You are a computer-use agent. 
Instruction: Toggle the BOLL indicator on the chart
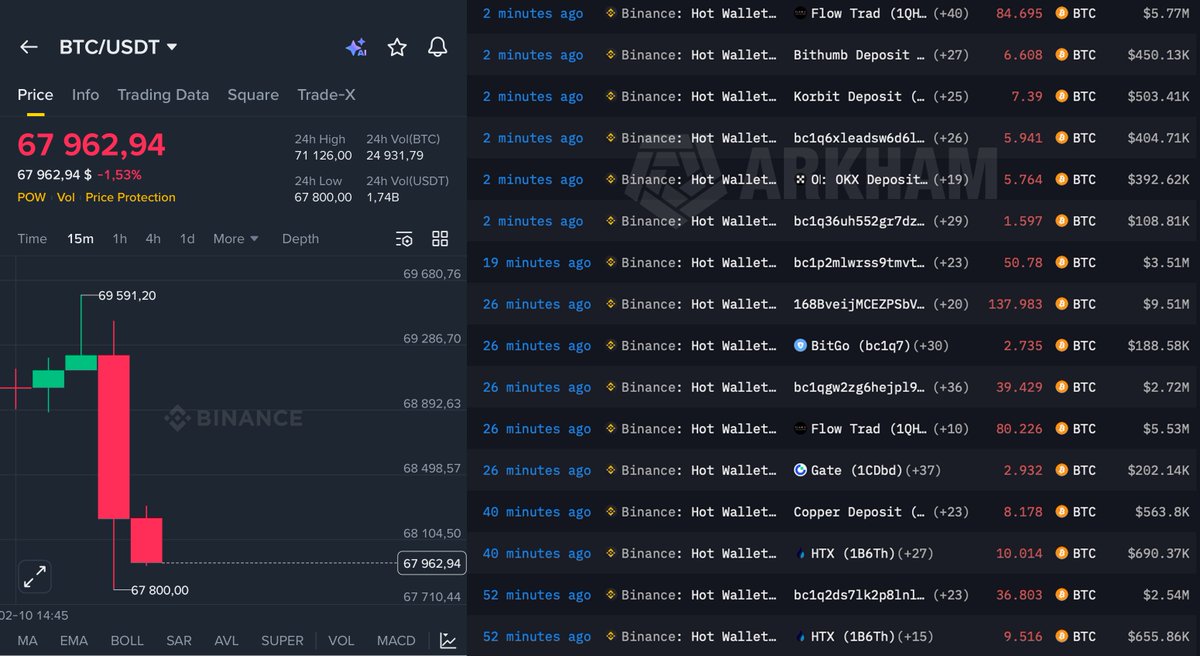[x=127, y=640]
